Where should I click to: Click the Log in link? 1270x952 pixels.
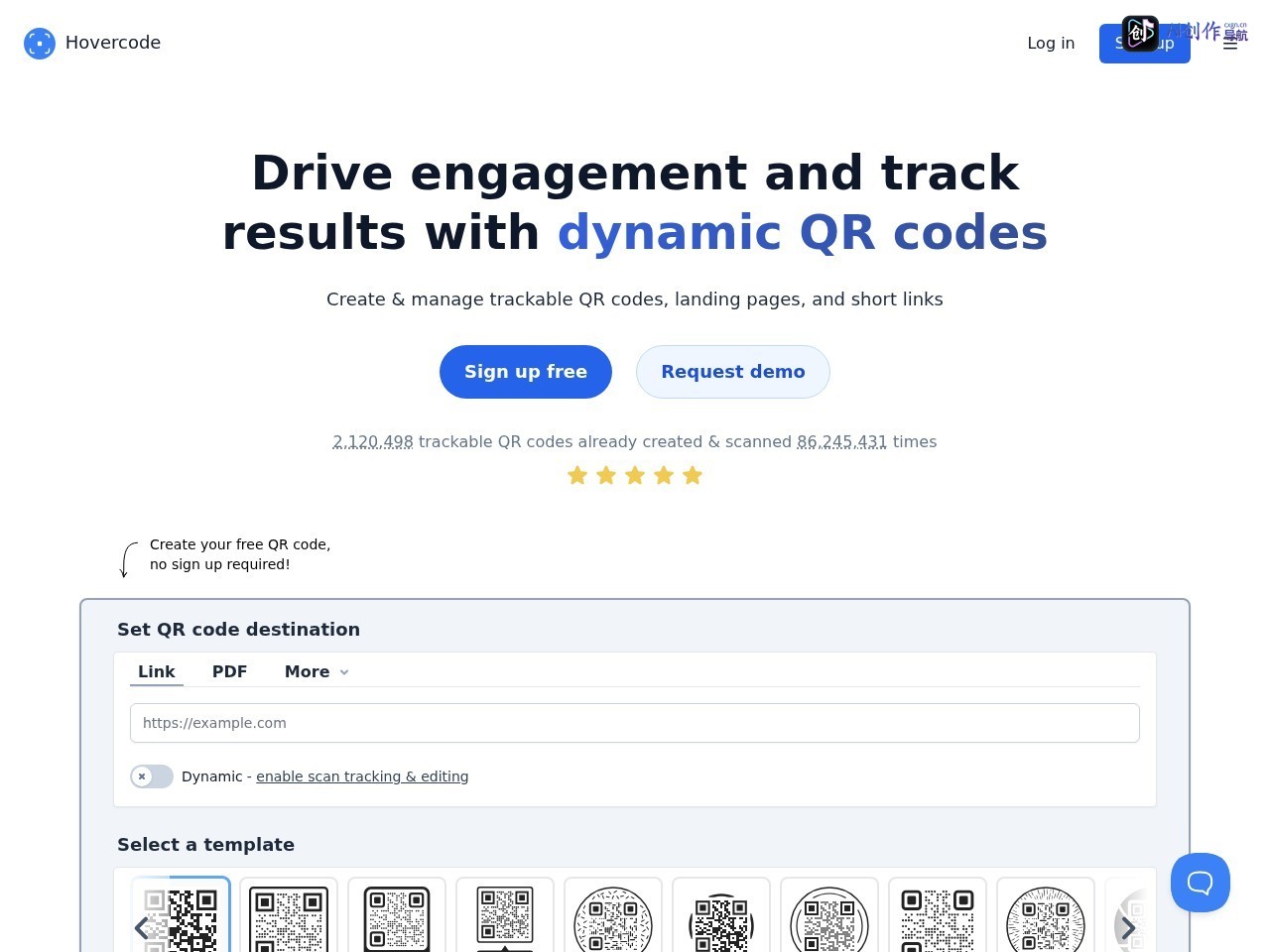[1051, 43]
